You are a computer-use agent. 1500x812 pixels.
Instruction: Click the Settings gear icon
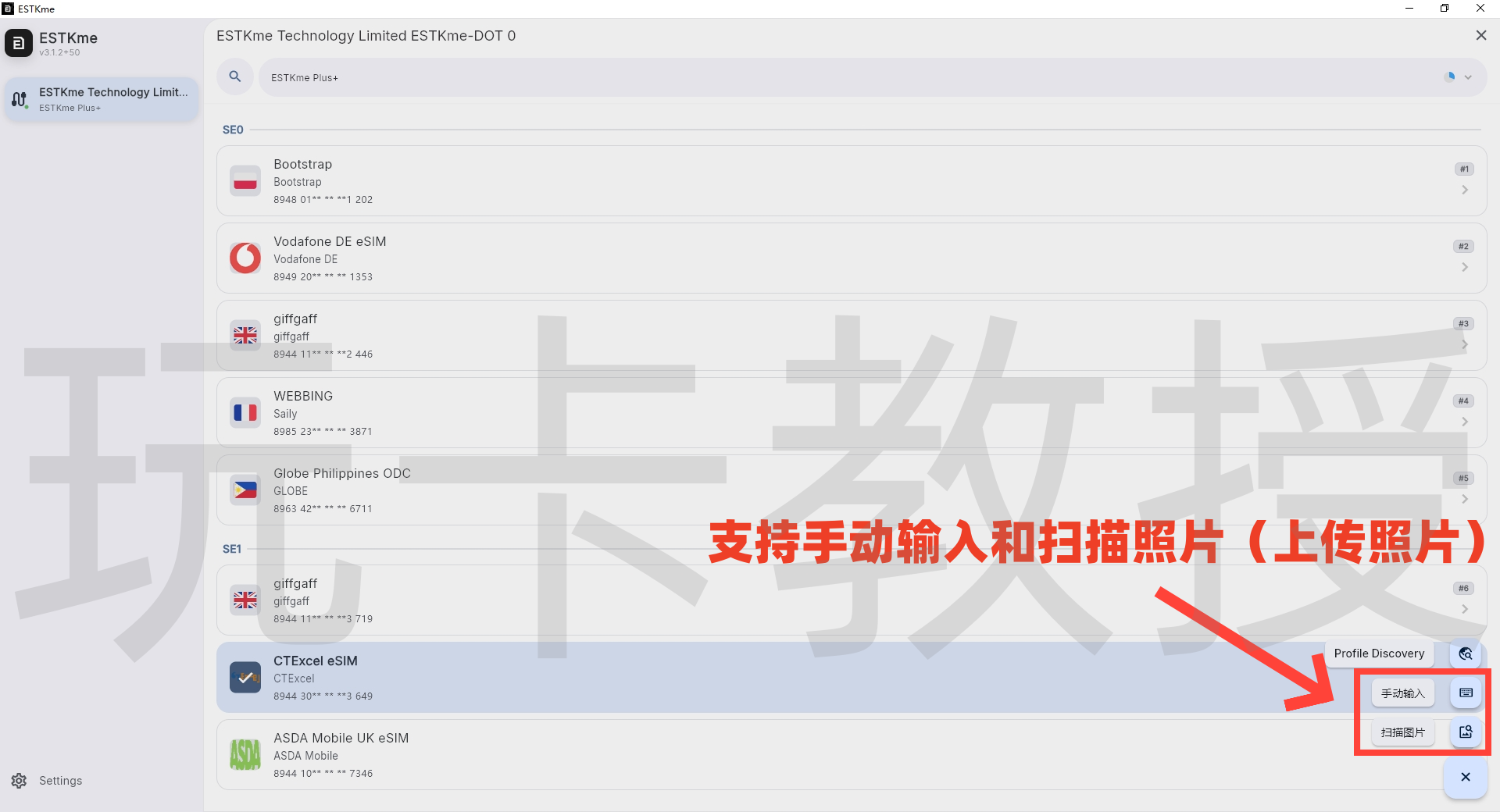20,781
